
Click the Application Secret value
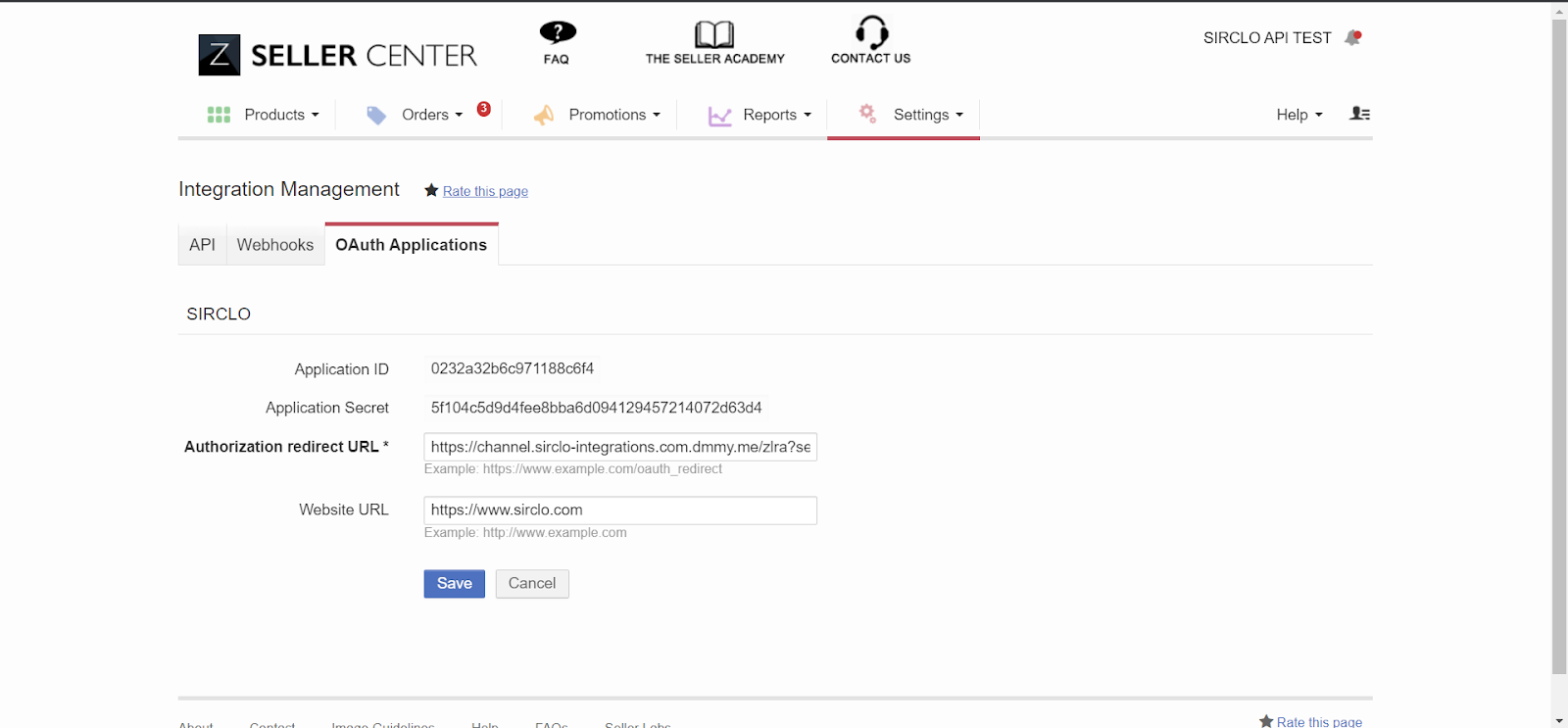[x=597, y=408]
